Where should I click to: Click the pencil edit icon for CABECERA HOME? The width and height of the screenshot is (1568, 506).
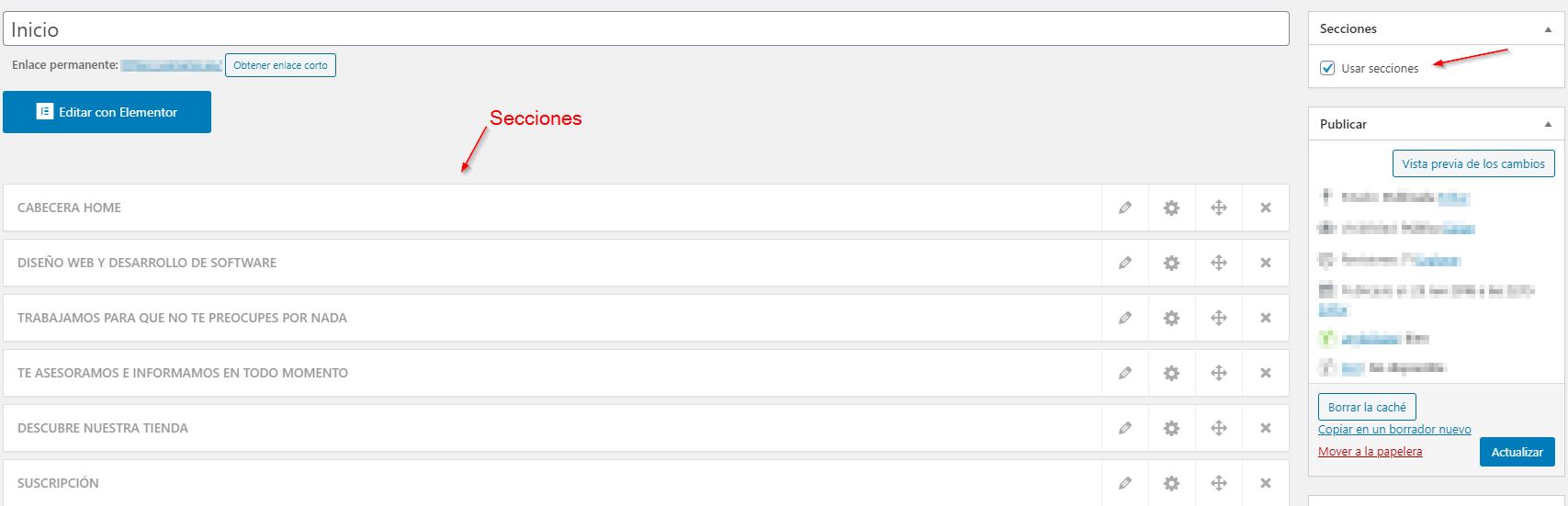1124,208
